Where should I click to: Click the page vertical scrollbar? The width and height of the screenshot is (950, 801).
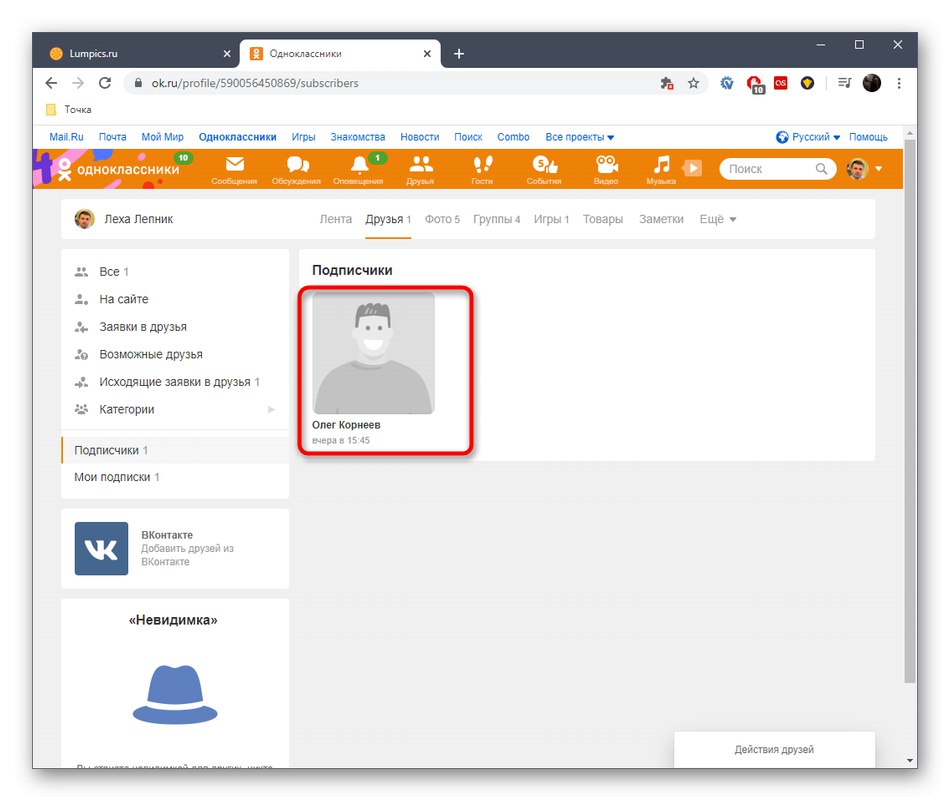(x=909, y=412)
